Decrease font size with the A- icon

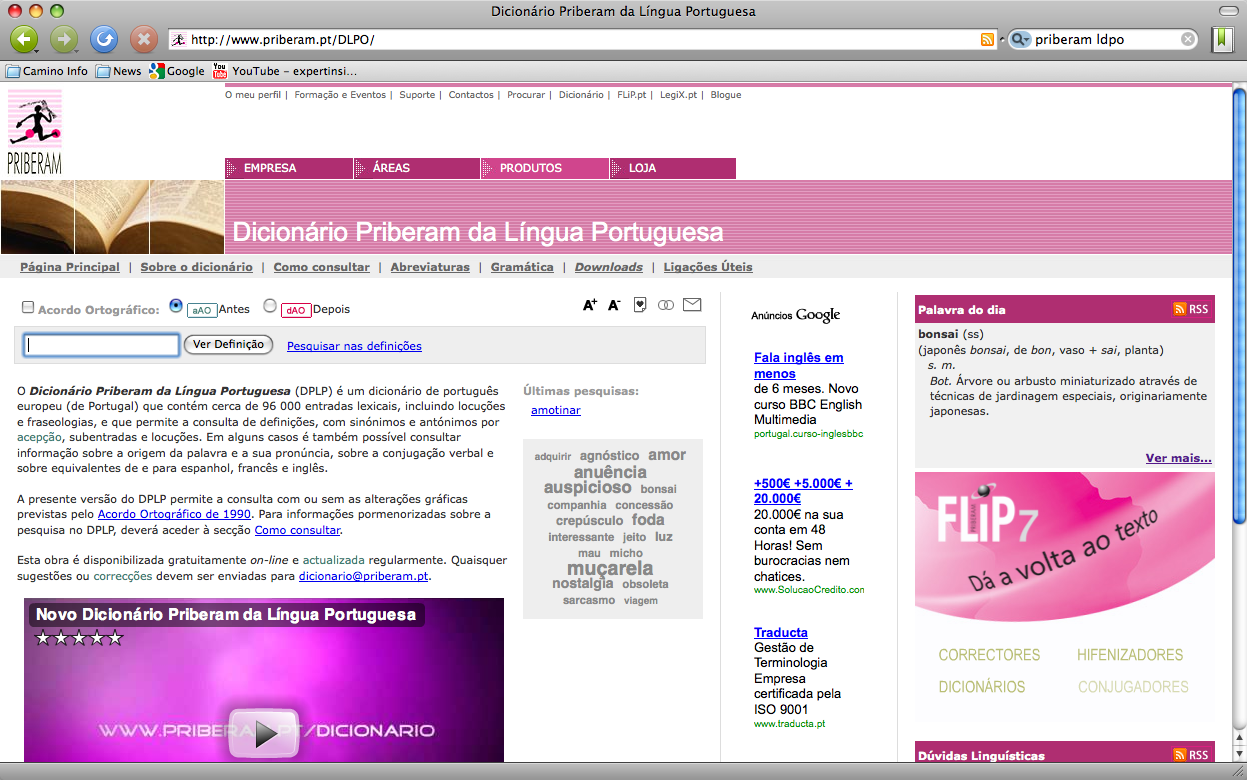coord(614,305)
